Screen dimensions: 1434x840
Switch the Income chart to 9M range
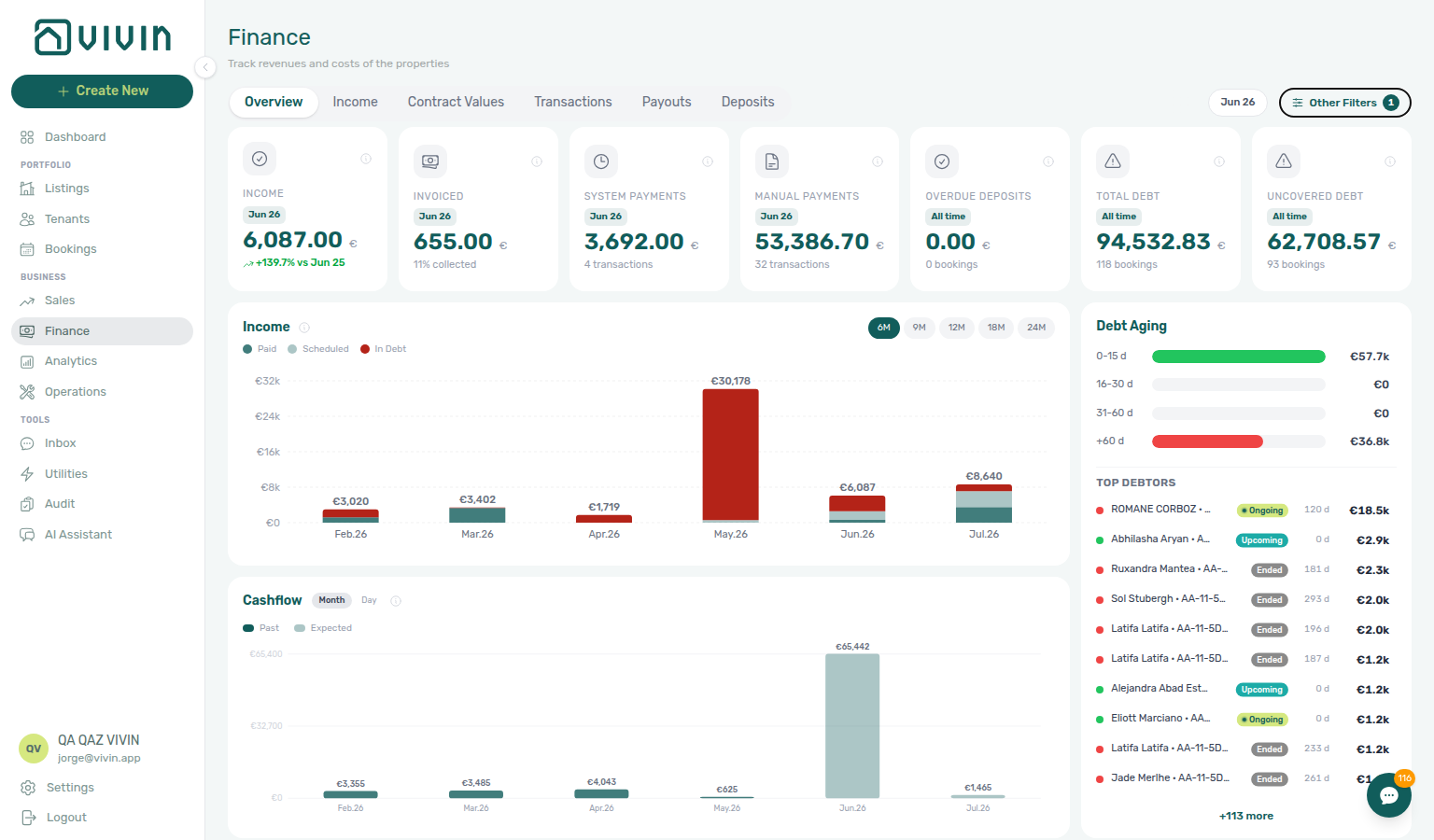coord(920,328)
